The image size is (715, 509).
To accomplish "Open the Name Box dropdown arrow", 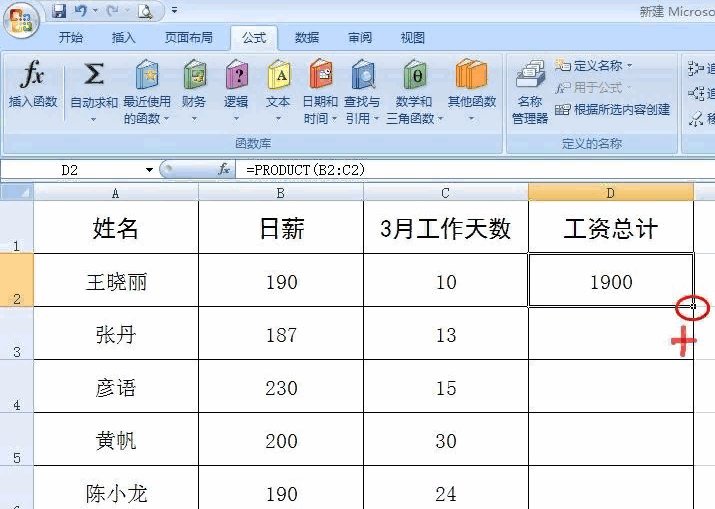I will coord(149,170).
